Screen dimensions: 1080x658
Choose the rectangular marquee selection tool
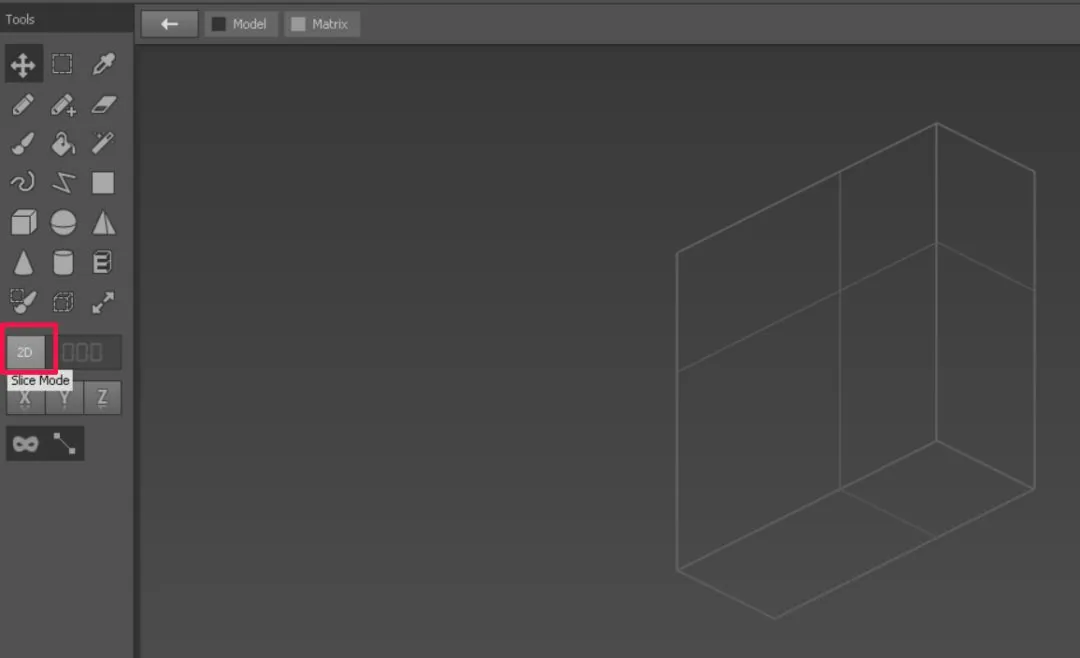click(x=63, y=64)
